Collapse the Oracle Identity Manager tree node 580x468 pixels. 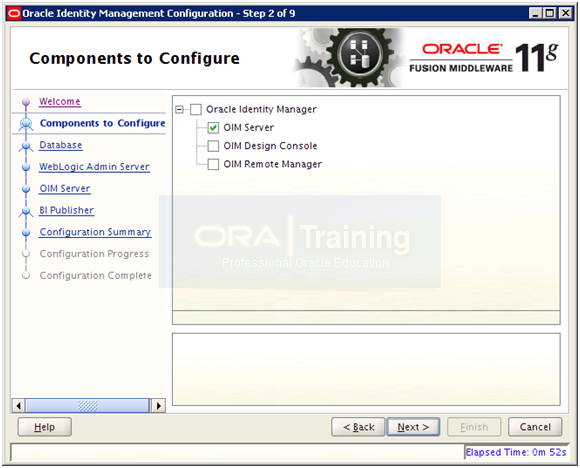179,110
